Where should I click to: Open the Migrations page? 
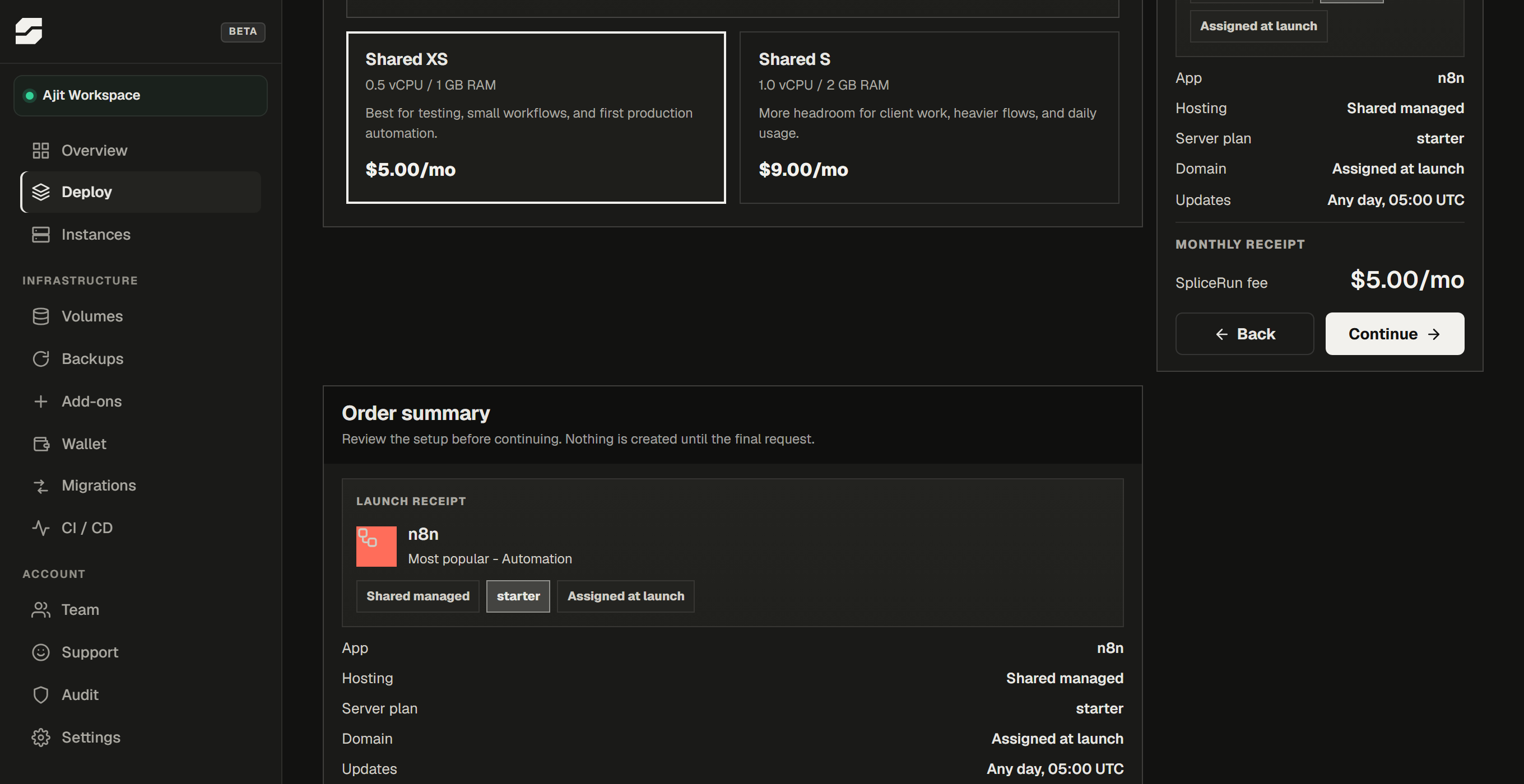(140, 486)
